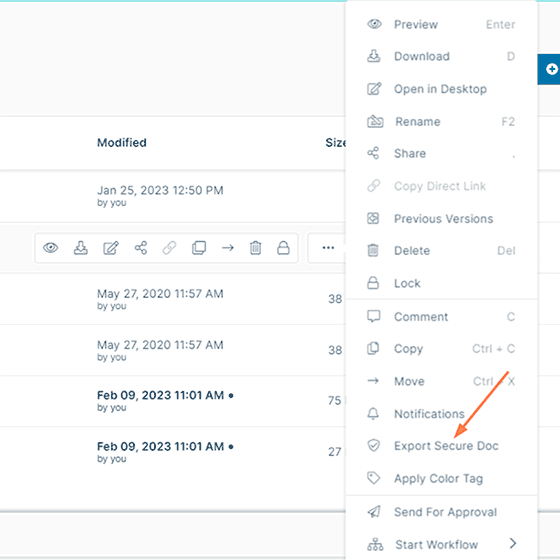Click the trash delete icon in row toolbar
This screenshot has width=560, height=560.
[255, 248]
